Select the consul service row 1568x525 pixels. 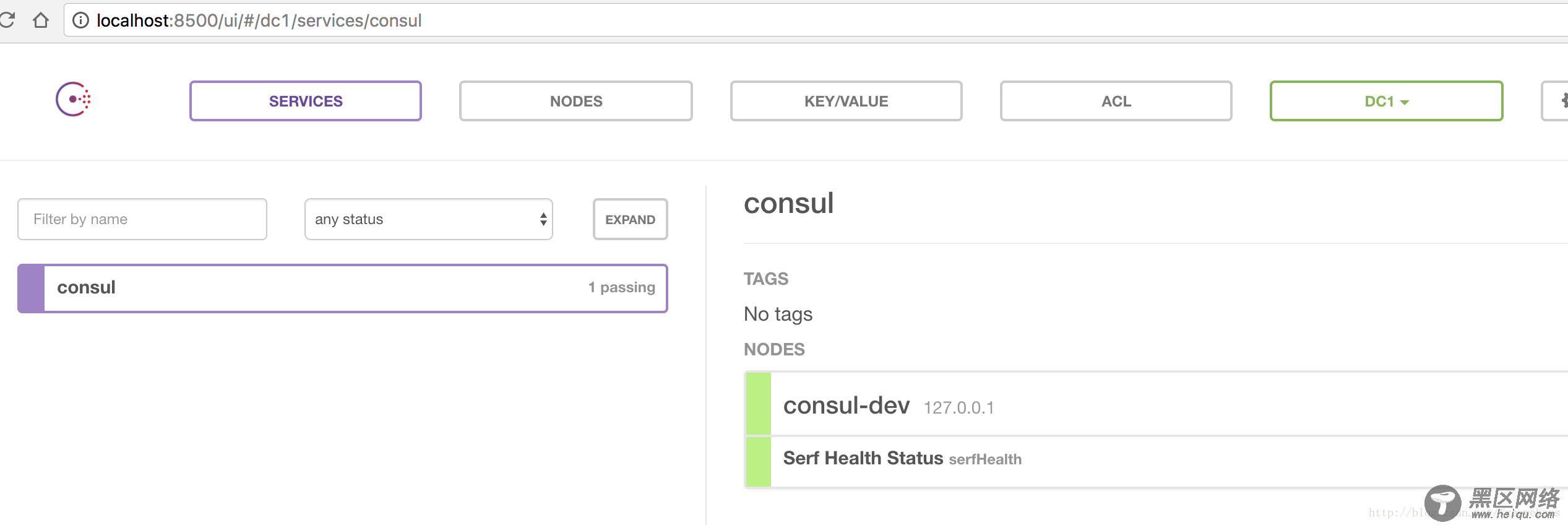coord(343,289)
